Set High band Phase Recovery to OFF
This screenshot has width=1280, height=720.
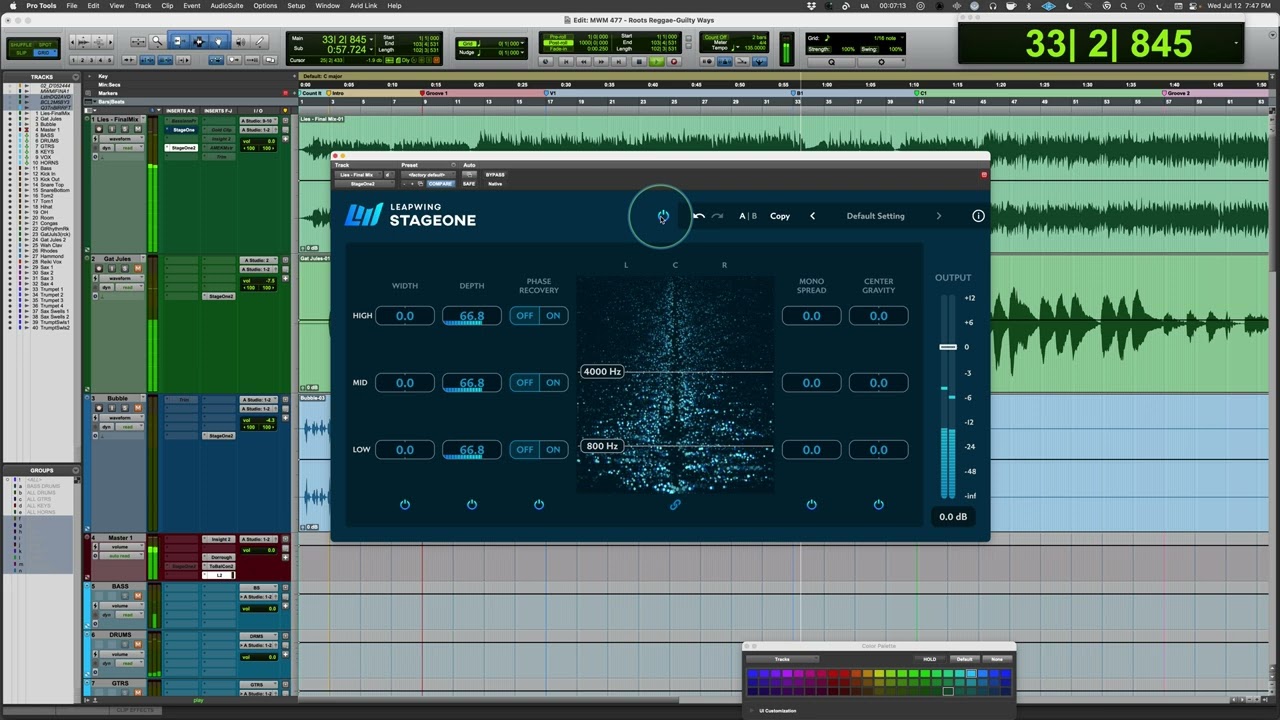(525, 316)
